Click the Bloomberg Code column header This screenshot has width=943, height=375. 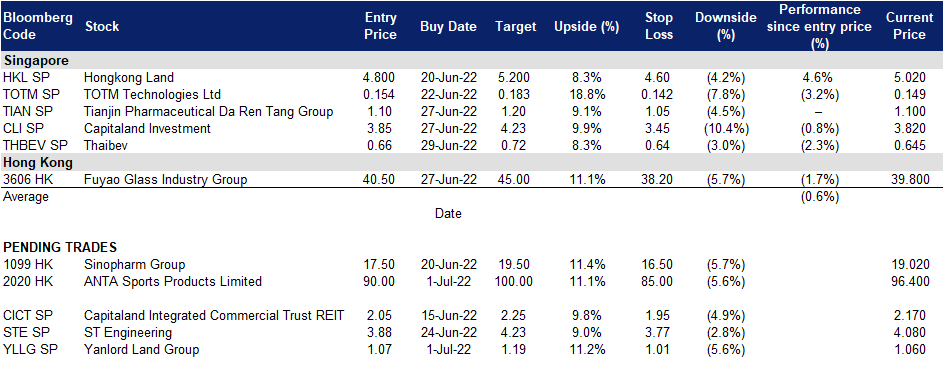pos(37,26)
